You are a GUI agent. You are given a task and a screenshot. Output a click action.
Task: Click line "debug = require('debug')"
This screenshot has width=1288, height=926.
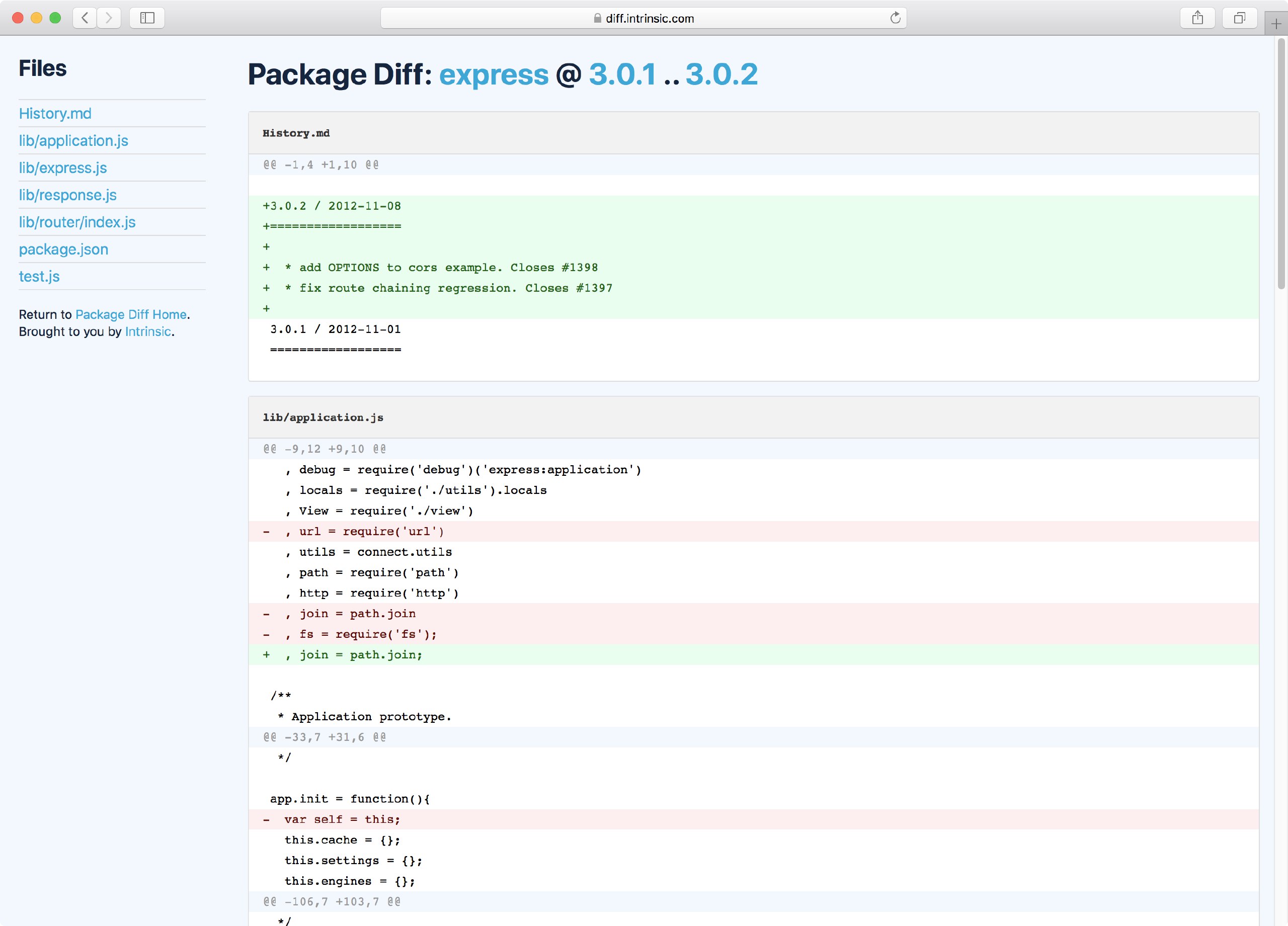753,469
